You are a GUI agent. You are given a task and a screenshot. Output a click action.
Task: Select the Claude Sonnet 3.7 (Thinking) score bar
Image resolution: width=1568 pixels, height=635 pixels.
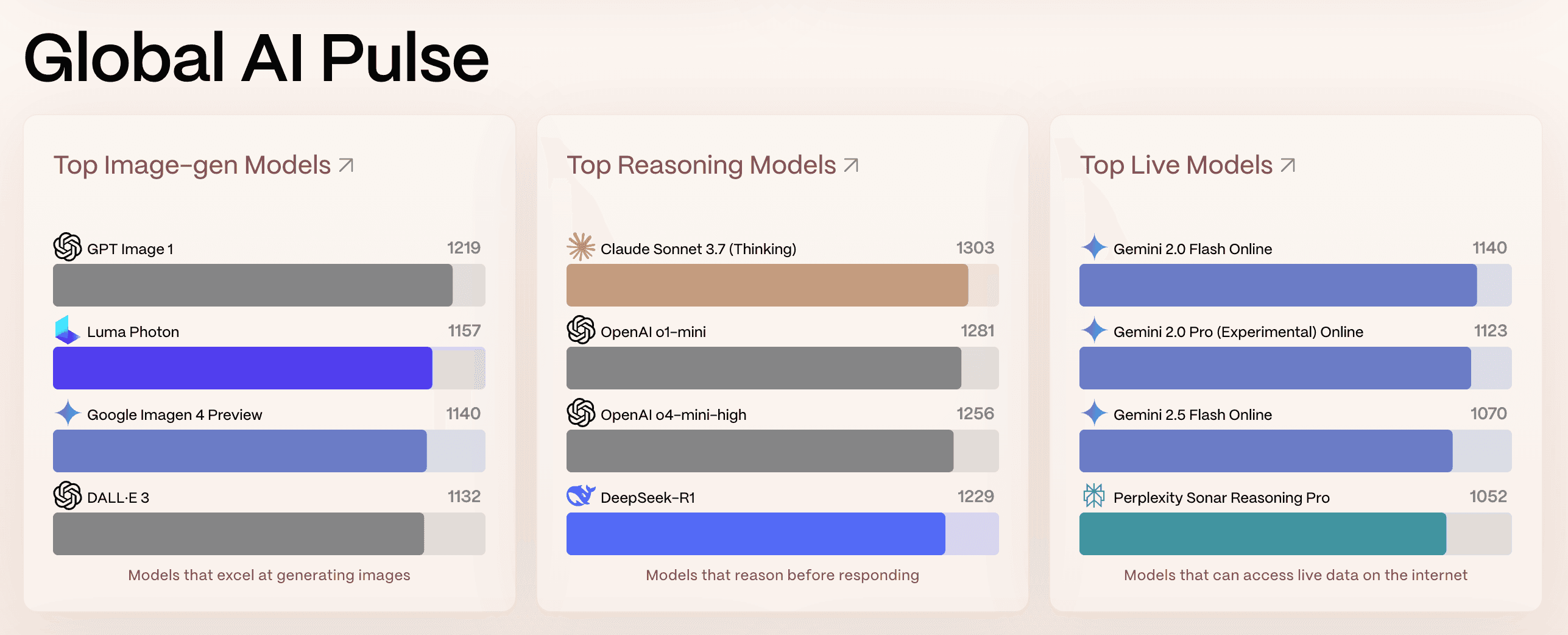(768, 285)
